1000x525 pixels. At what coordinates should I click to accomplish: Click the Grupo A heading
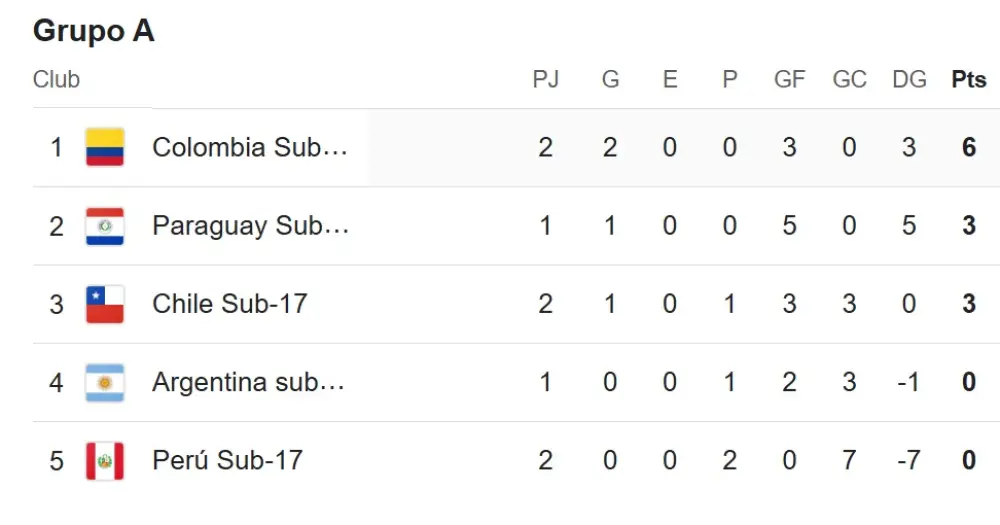point(94,31)
